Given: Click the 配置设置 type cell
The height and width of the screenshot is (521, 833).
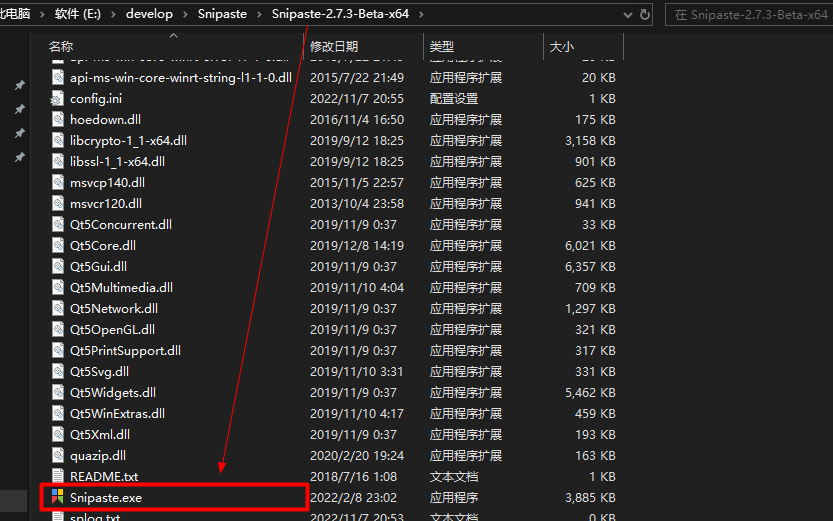Looking at the screenshot, I should [454, 99].
